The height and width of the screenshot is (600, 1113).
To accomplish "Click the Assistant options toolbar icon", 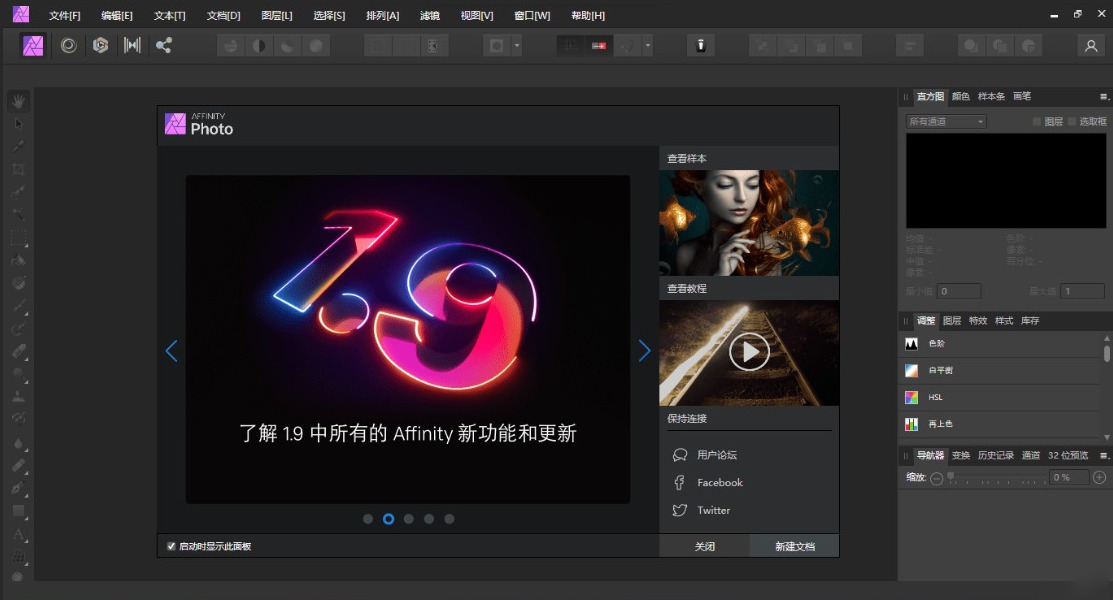I will tap(701, 45).
